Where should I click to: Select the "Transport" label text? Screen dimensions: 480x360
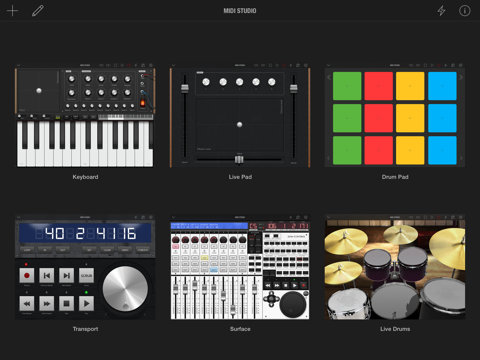85,329
